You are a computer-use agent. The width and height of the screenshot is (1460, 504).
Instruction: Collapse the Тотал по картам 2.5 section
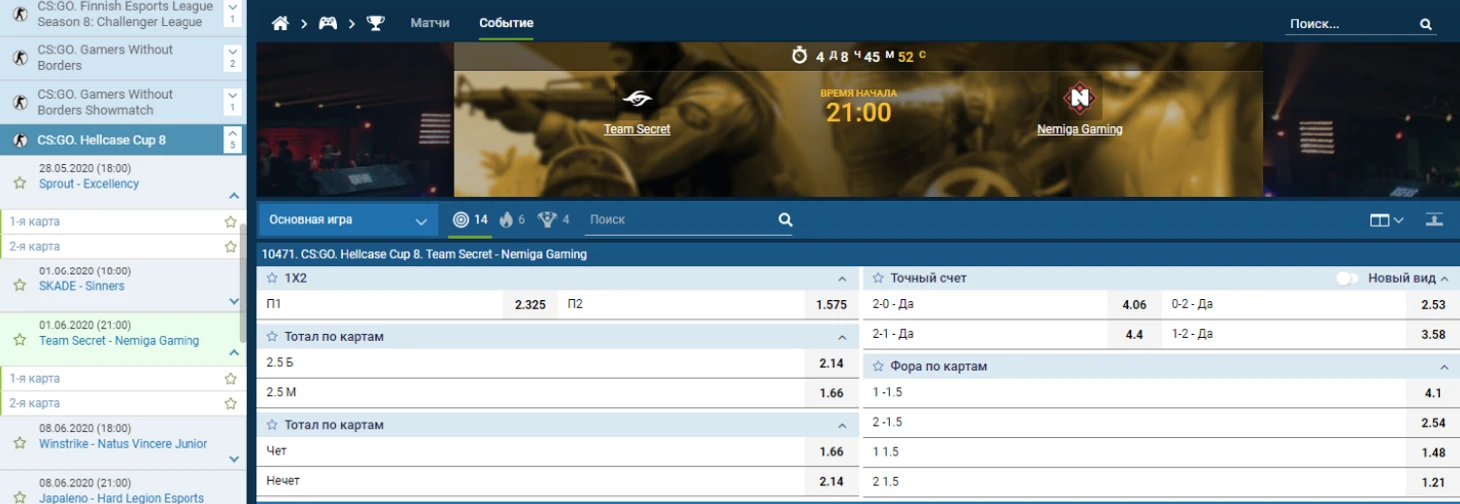842,338
